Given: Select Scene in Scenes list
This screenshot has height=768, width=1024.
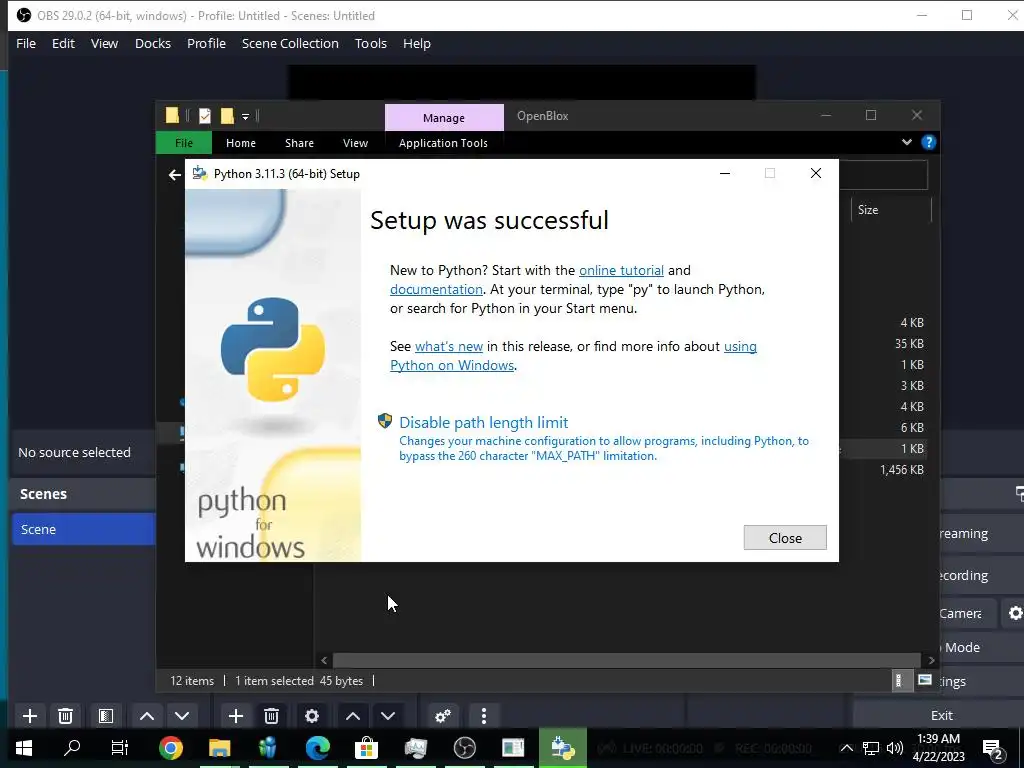Looking at the screenshot, I should pyautogui.click(x=84, y=529).
